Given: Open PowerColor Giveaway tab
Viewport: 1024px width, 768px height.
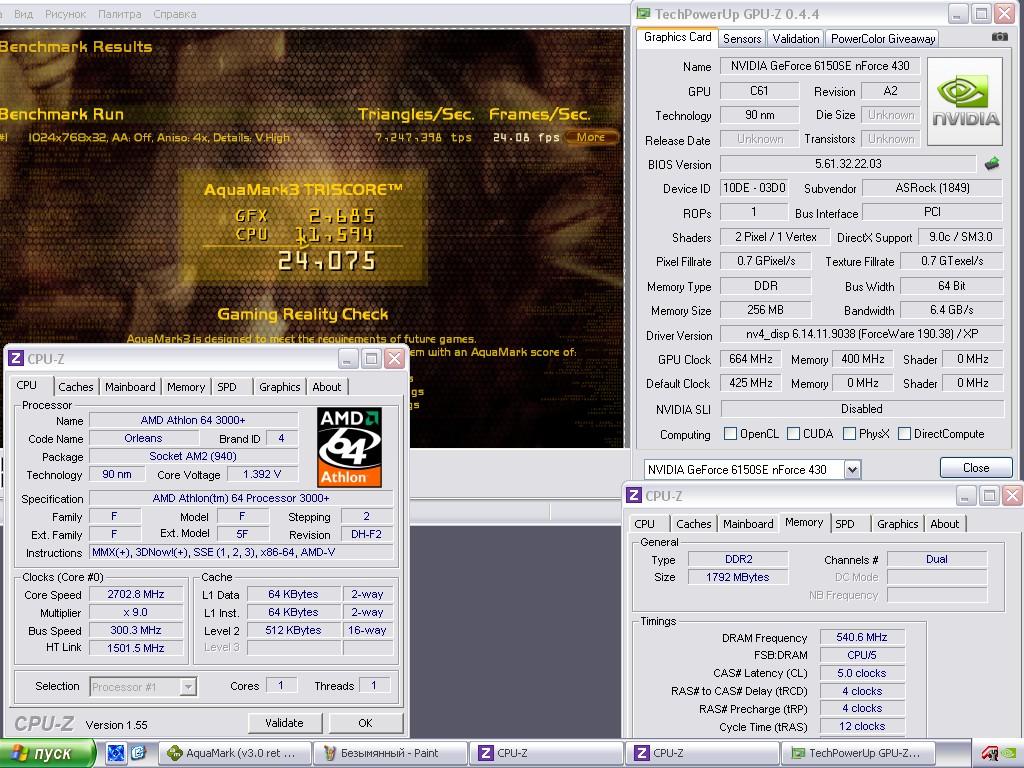Looking at the screenshot, I should click(x=883, y=39).
